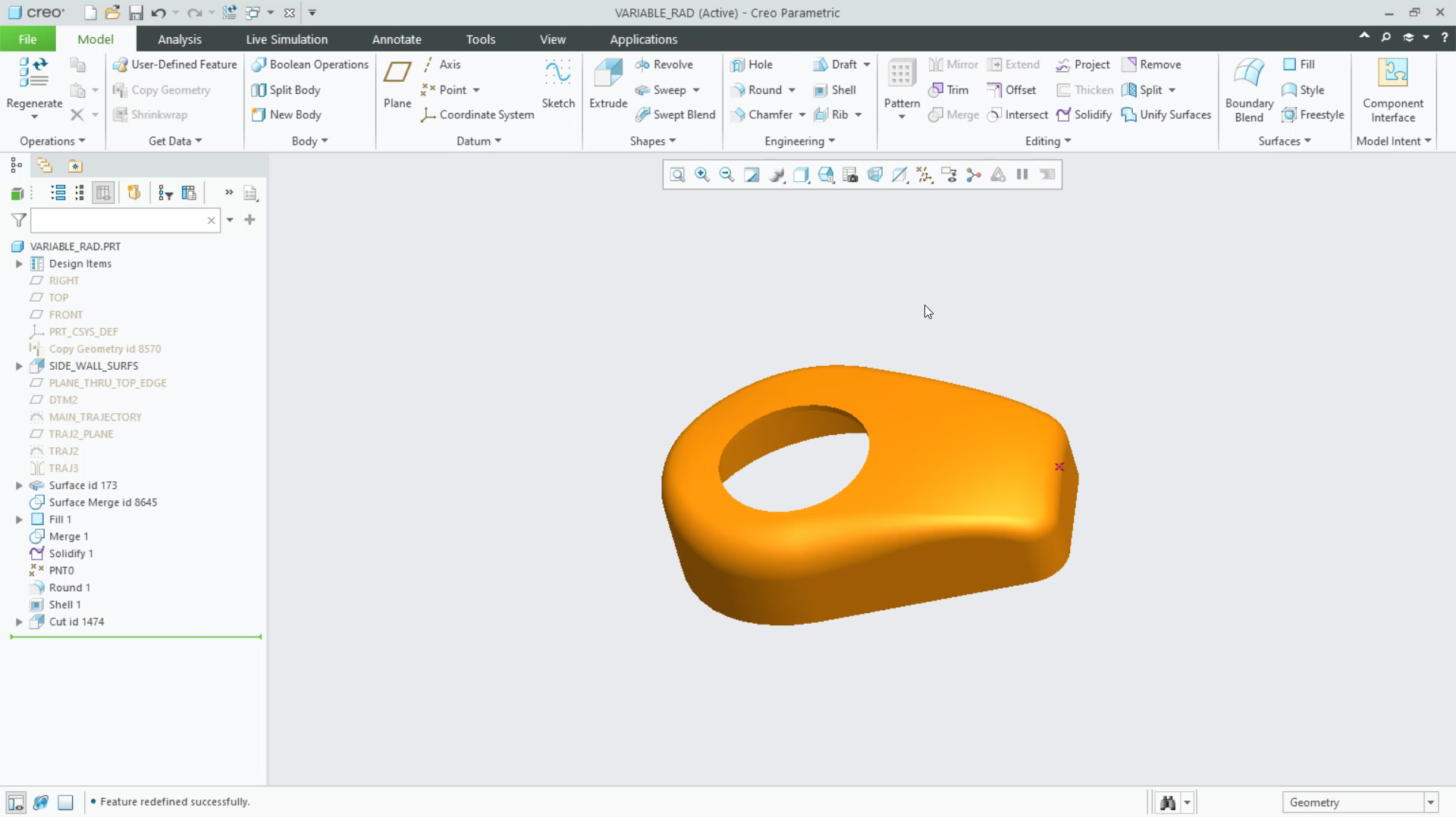The height and width of the screenshot is (817, 1456).
Task: Open the Applications tab
Action: tap(644, 39)
